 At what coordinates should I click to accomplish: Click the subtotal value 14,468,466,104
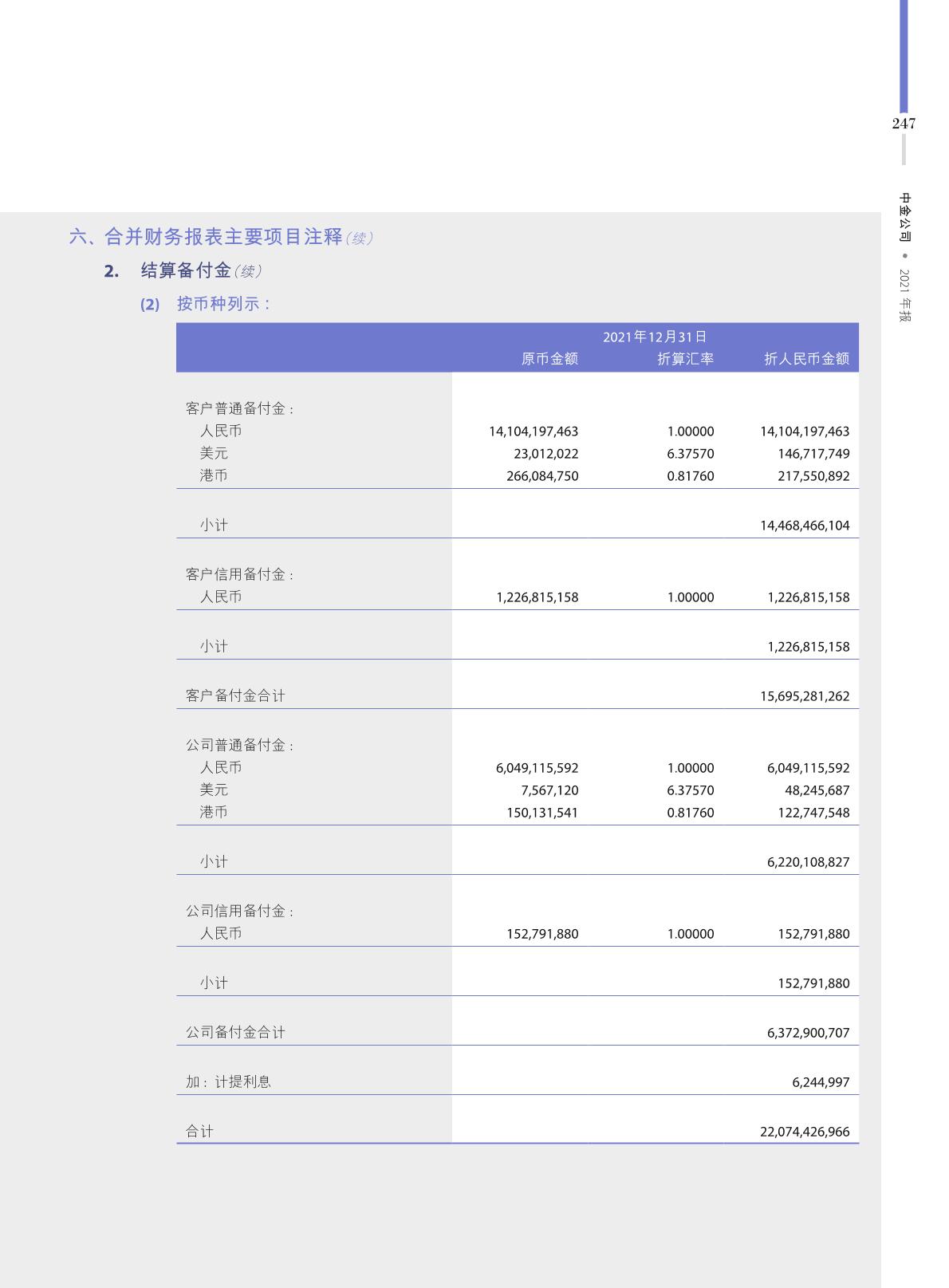805,526
